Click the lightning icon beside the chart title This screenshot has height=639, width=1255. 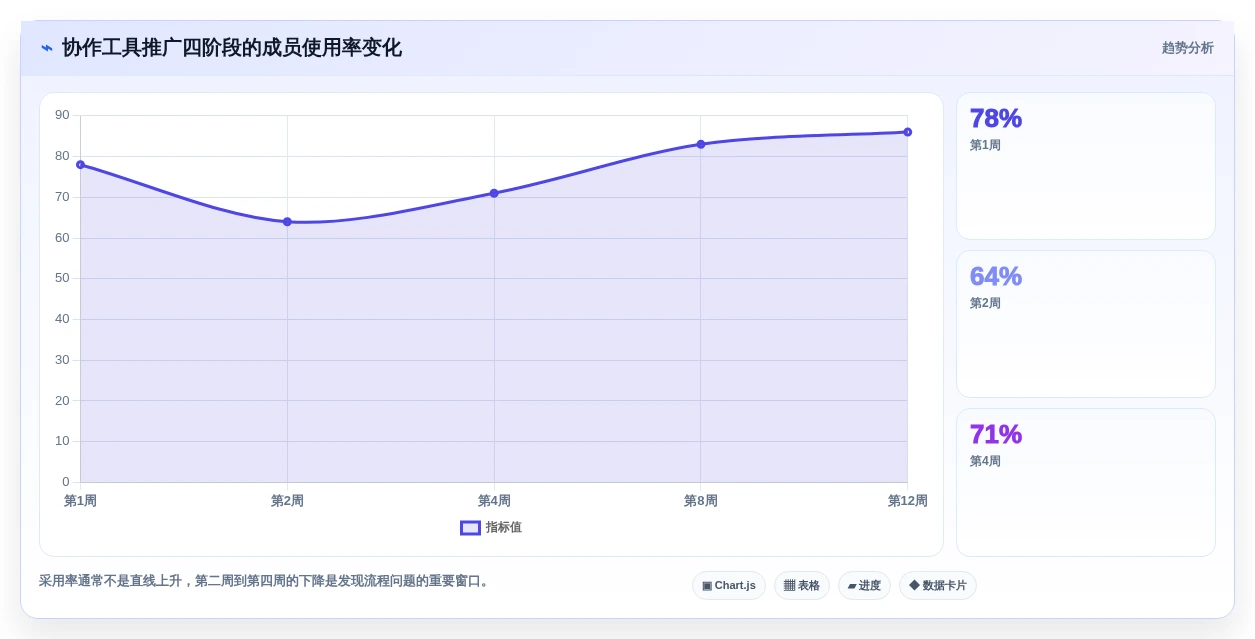pos(47,48)
